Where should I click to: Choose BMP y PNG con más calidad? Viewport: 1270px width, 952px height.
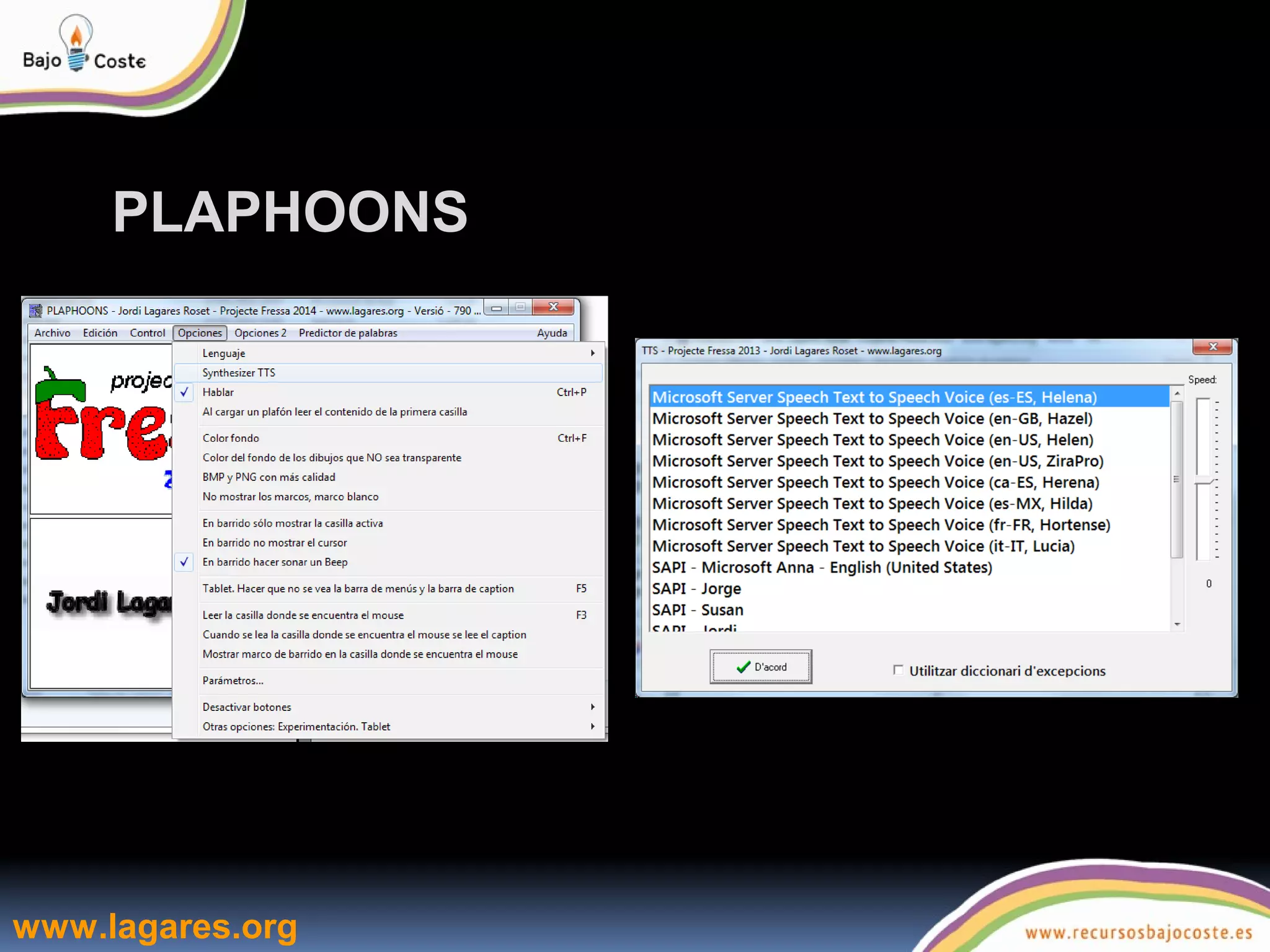[388, 477]
